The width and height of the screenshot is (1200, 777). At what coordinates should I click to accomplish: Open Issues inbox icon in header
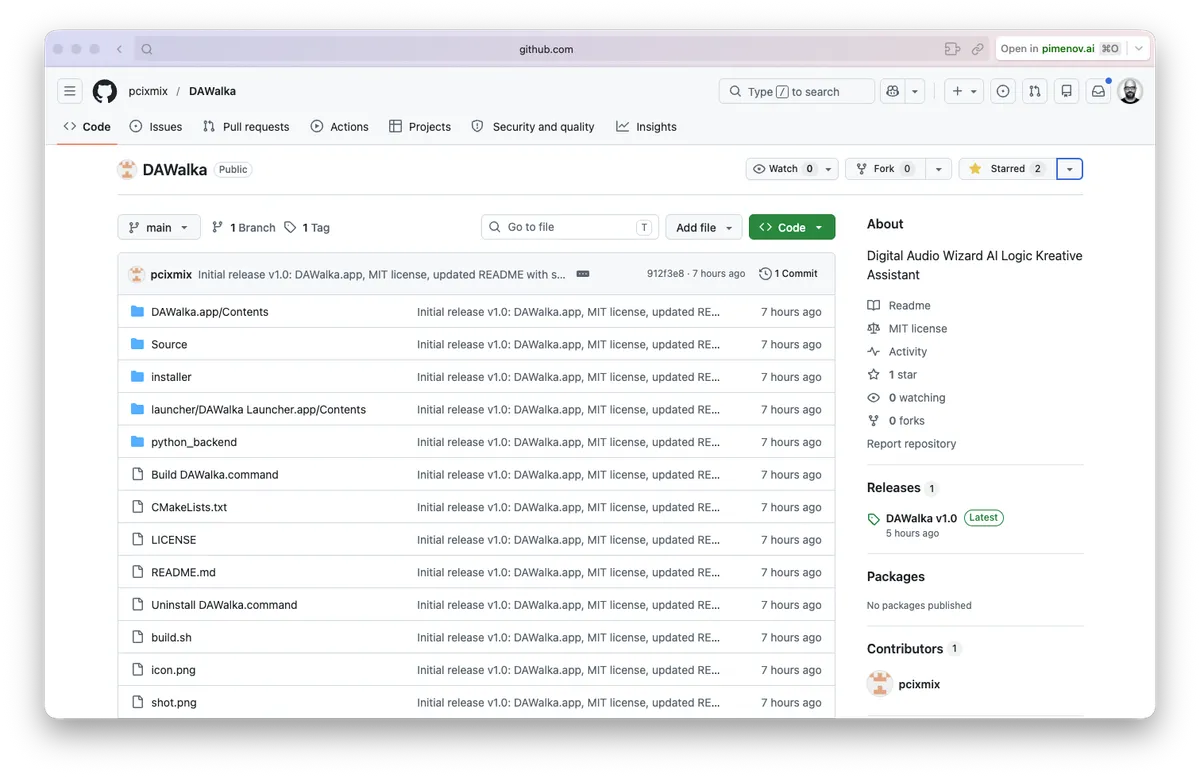pyautogui.click(x=1003, y=91)
